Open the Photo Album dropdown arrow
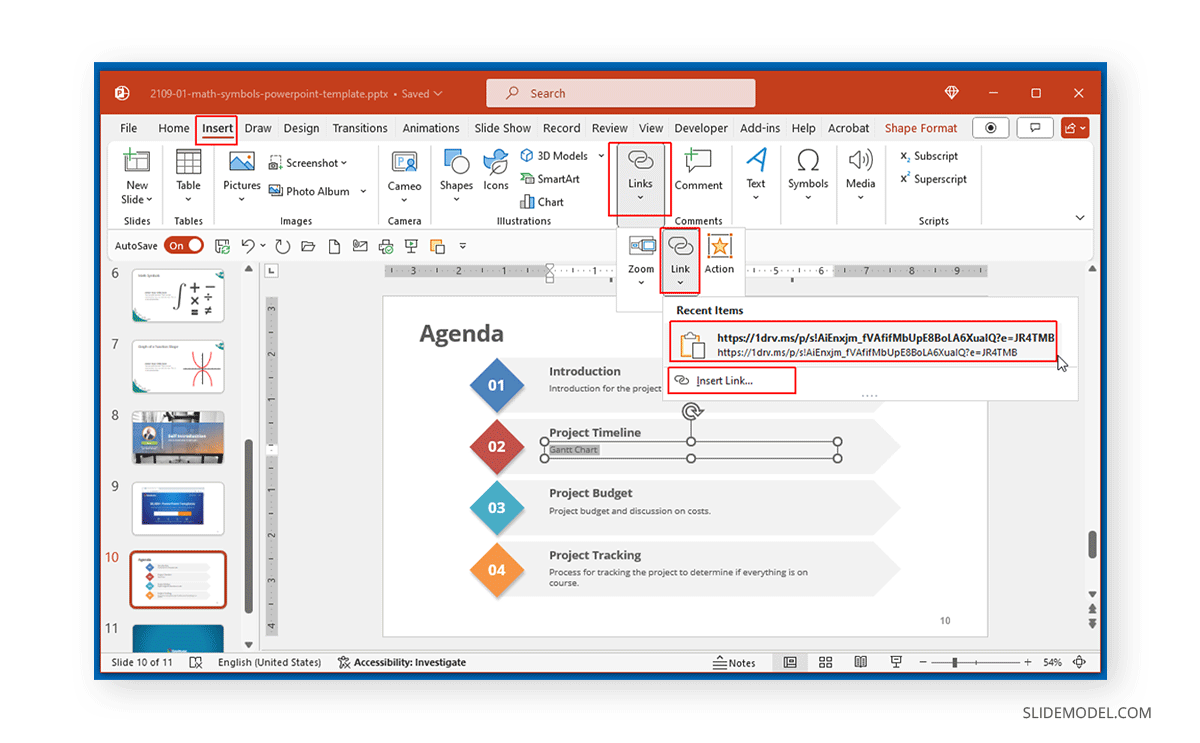 pyautogui.click(x=363, y=191)
